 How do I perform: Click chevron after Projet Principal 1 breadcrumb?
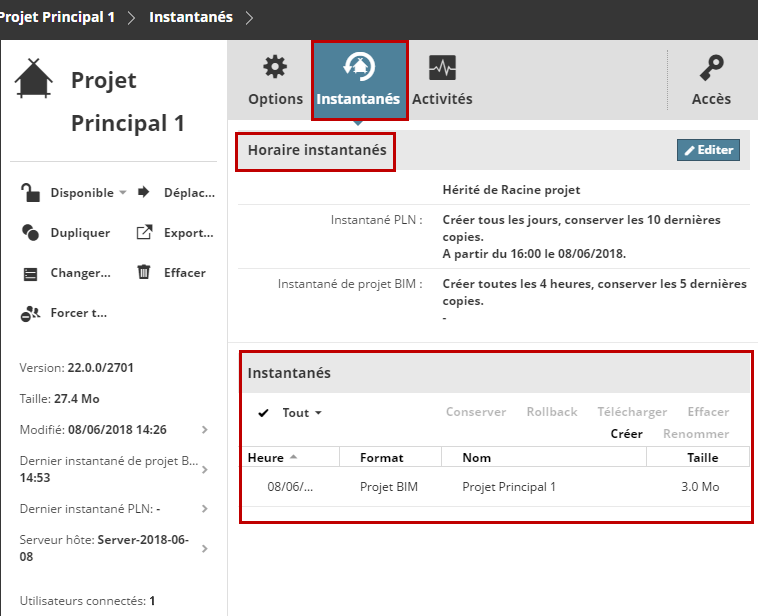pyautogui.click(x=131, y=17)
